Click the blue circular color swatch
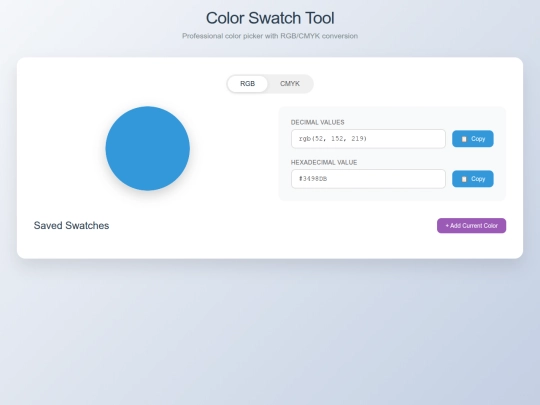This screenshot has height=405, width=540. pyautogui.click(x=147, y=148)
